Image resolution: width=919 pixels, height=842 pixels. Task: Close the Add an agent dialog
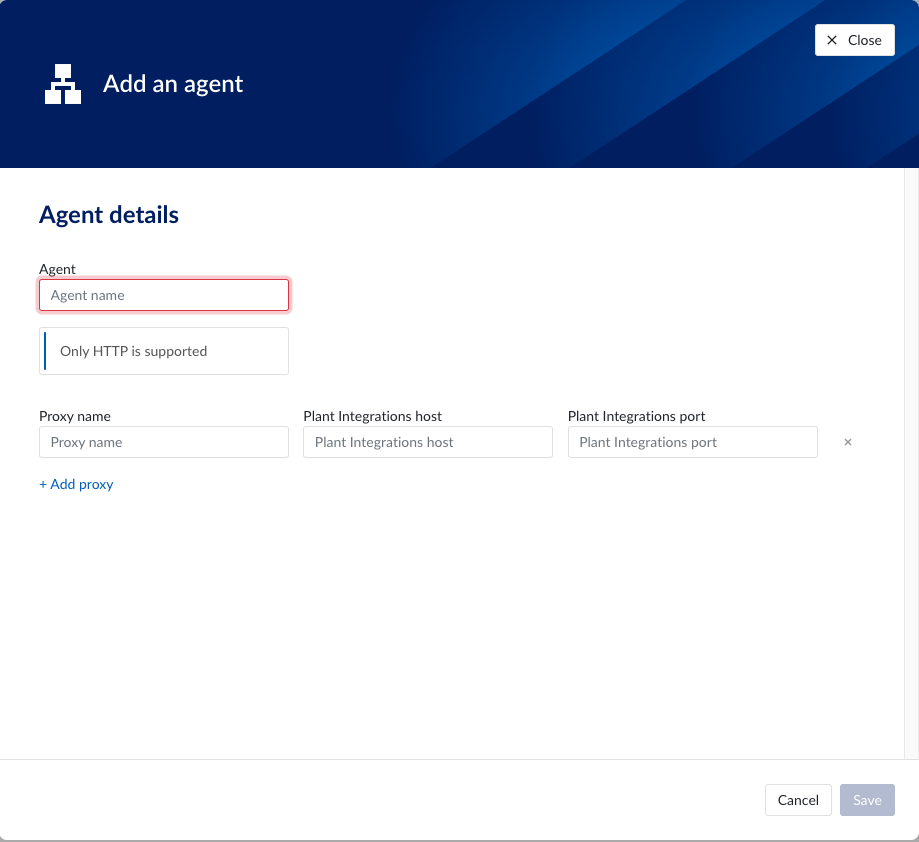coord(854,40)
